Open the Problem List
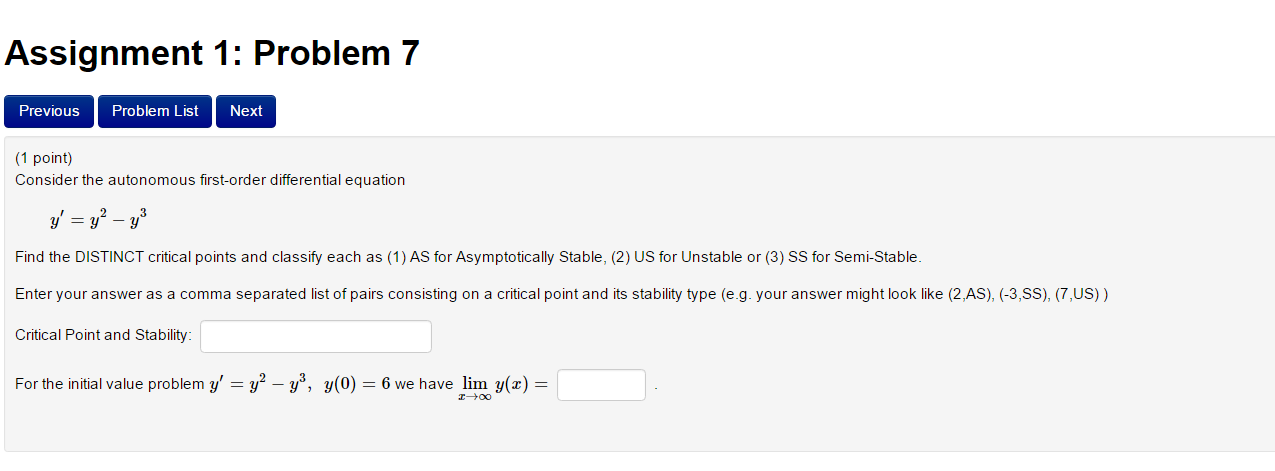 coord(155,111)
